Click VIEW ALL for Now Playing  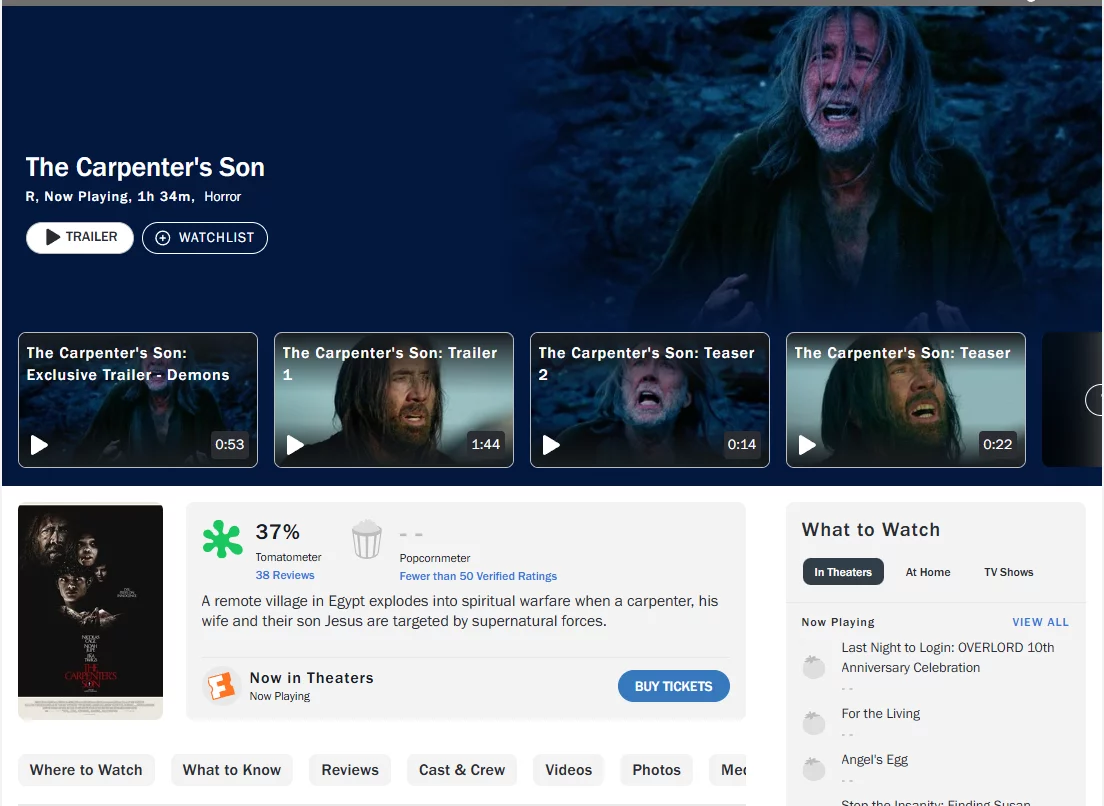coord(1040,622)
